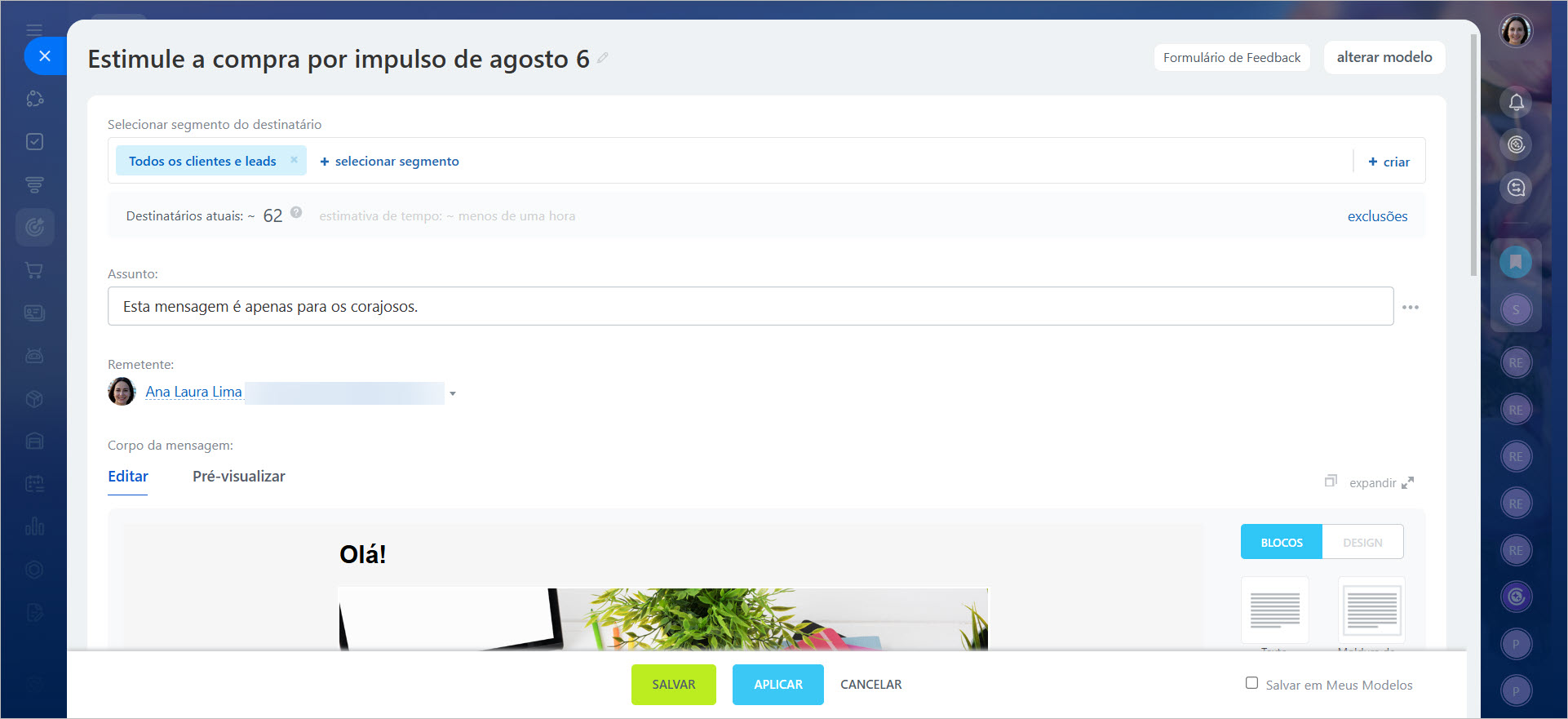Click the header image in message body
Screen dimensions: 1568x719
tap(663, 619)
